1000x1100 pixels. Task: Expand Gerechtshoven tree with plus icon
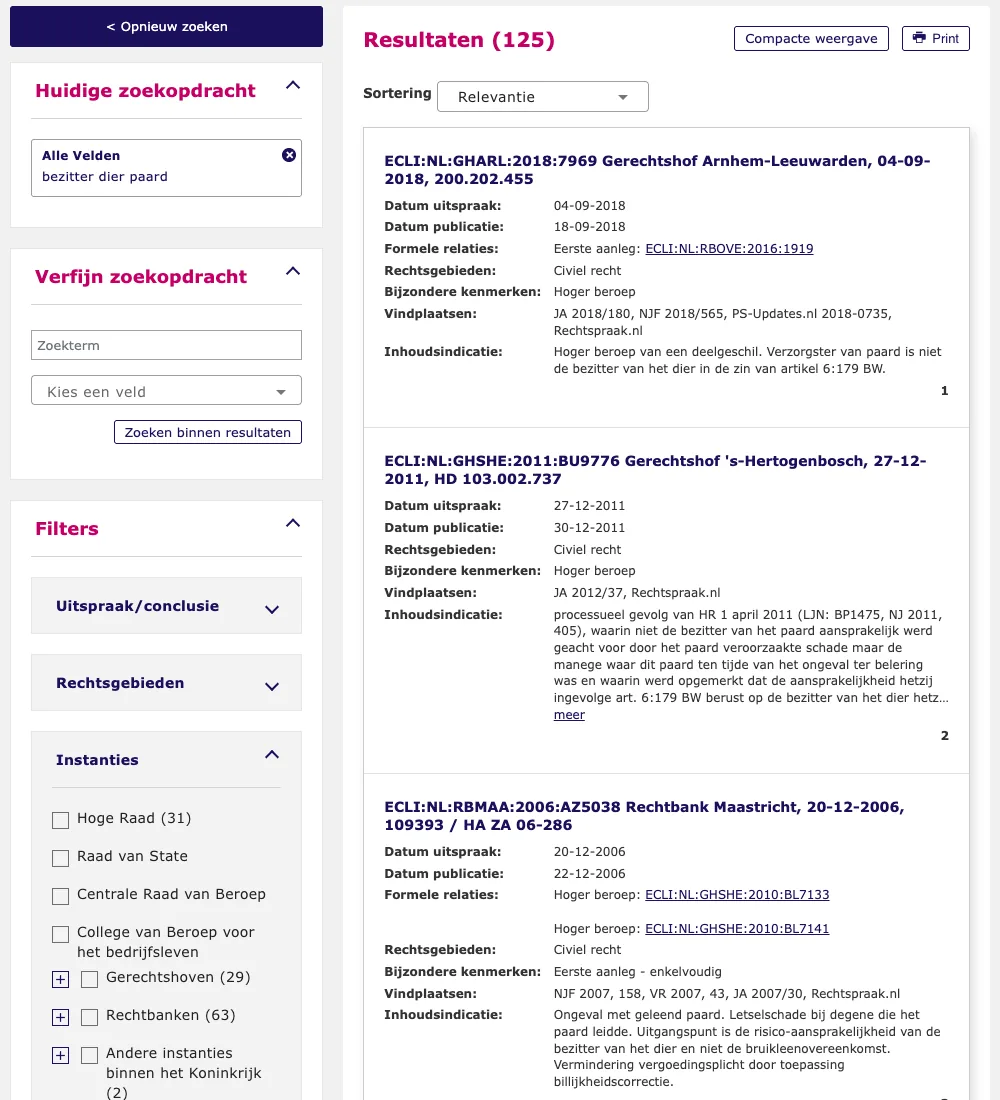(x=60, y=979)
